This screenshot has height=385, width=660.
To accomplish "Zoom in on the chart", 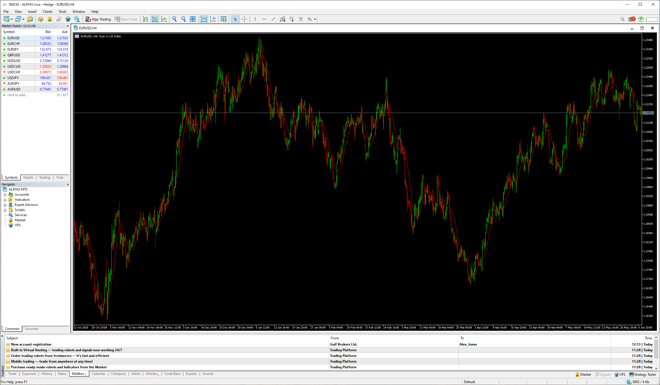I will (x=174, y=19).
